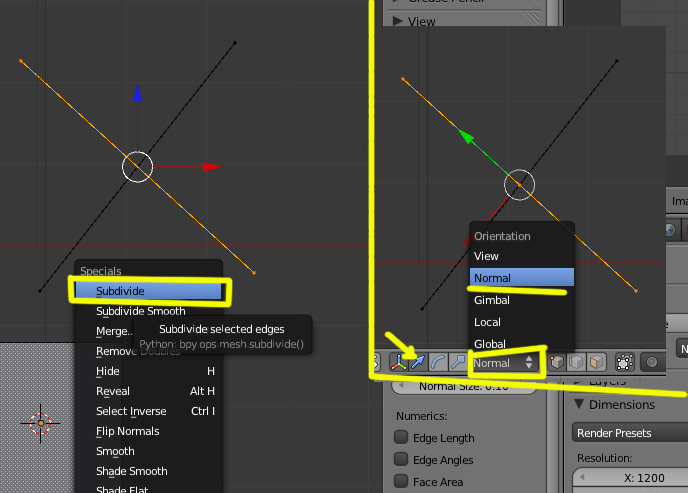Choose Flip Normals in Specials menu
Screen dimensions: 688x493
tap(149, 431)
